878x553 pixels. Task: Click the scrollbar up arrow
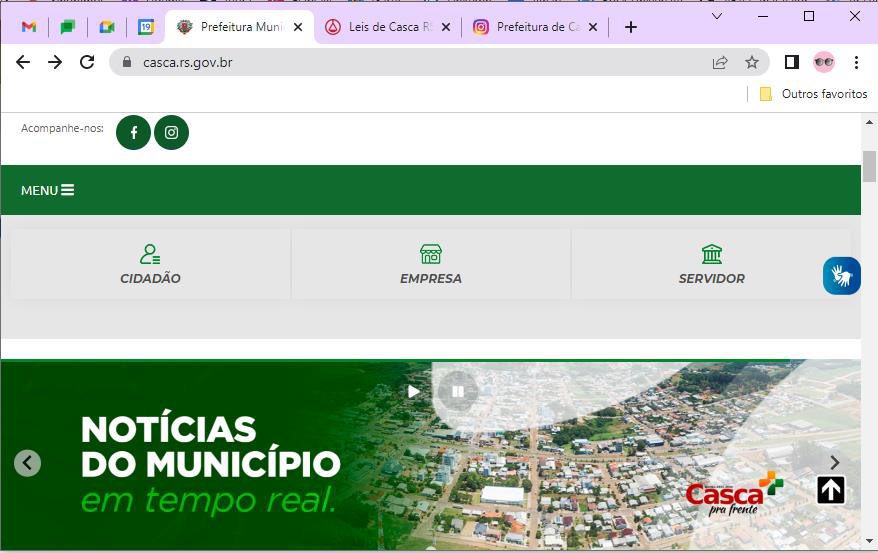pyautogui.click(x=869, y=122)
